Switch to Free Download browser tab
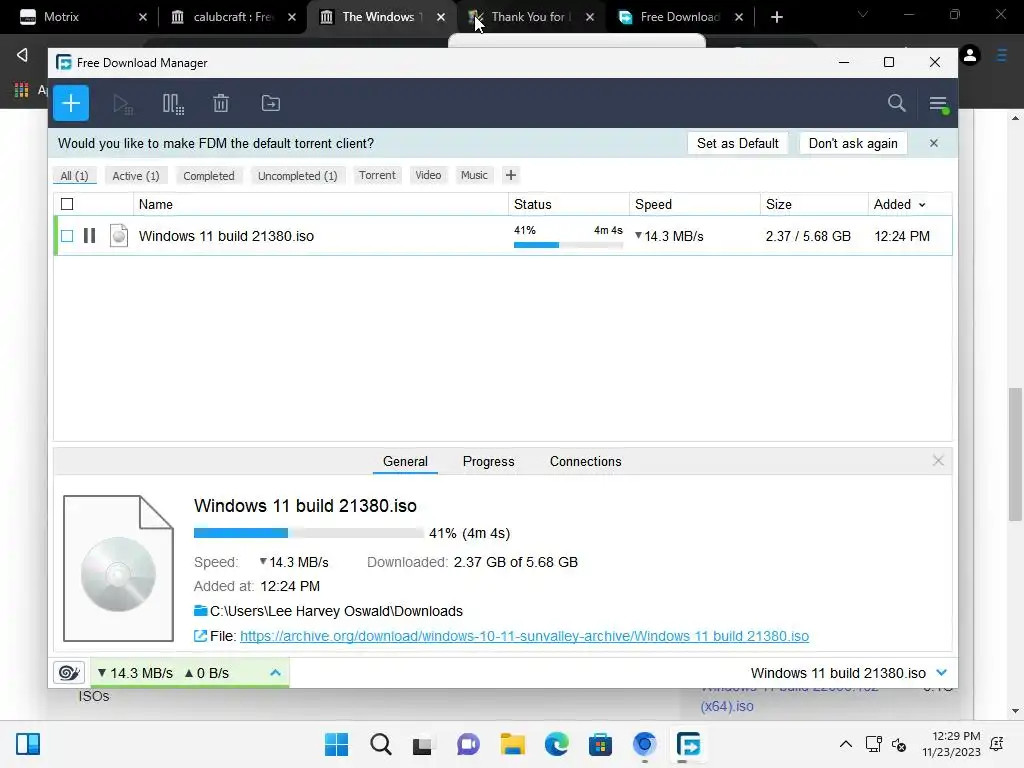 coord(680,17)
